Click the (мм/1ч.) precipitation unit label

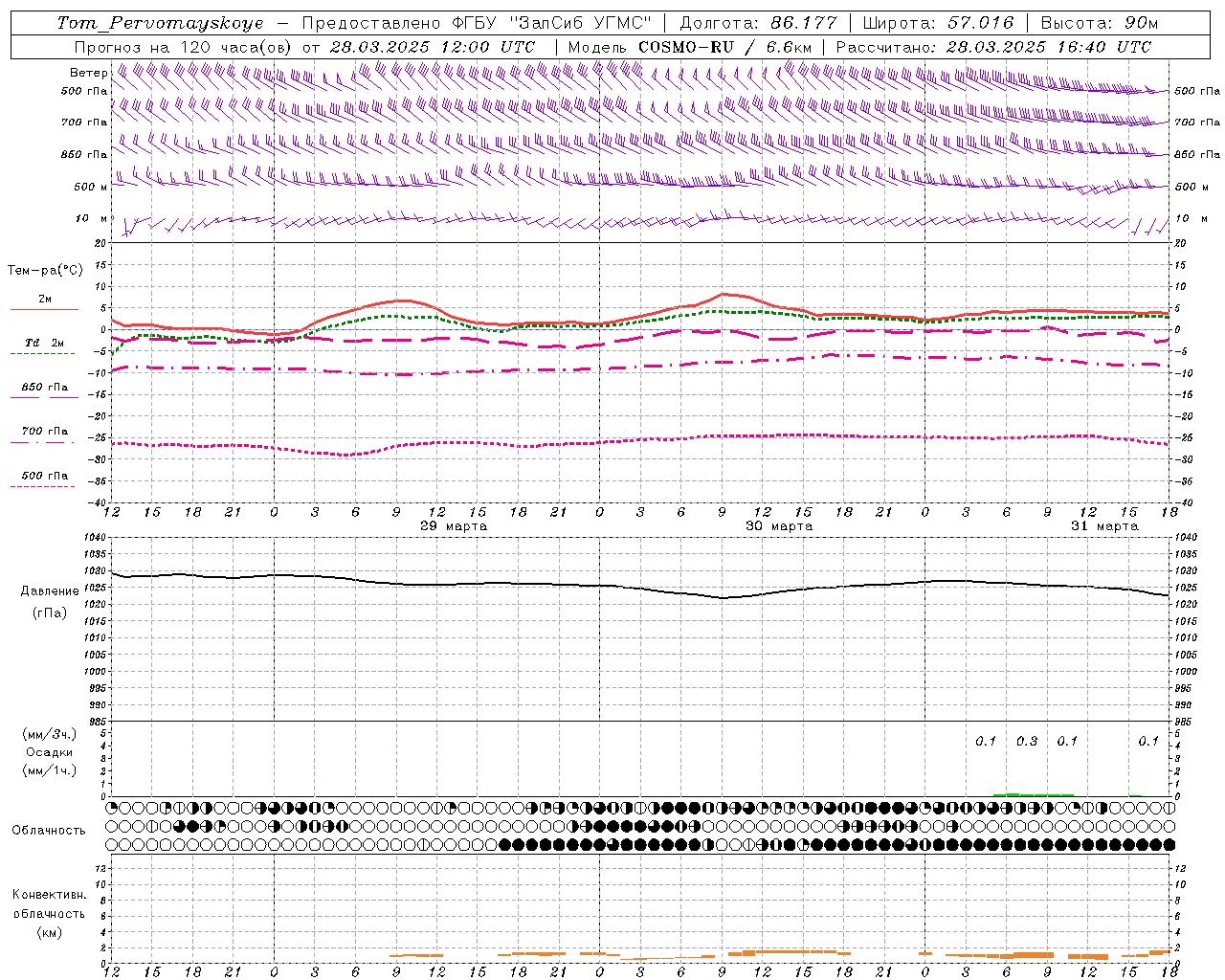pyautogui.click(x=50, y=770)
